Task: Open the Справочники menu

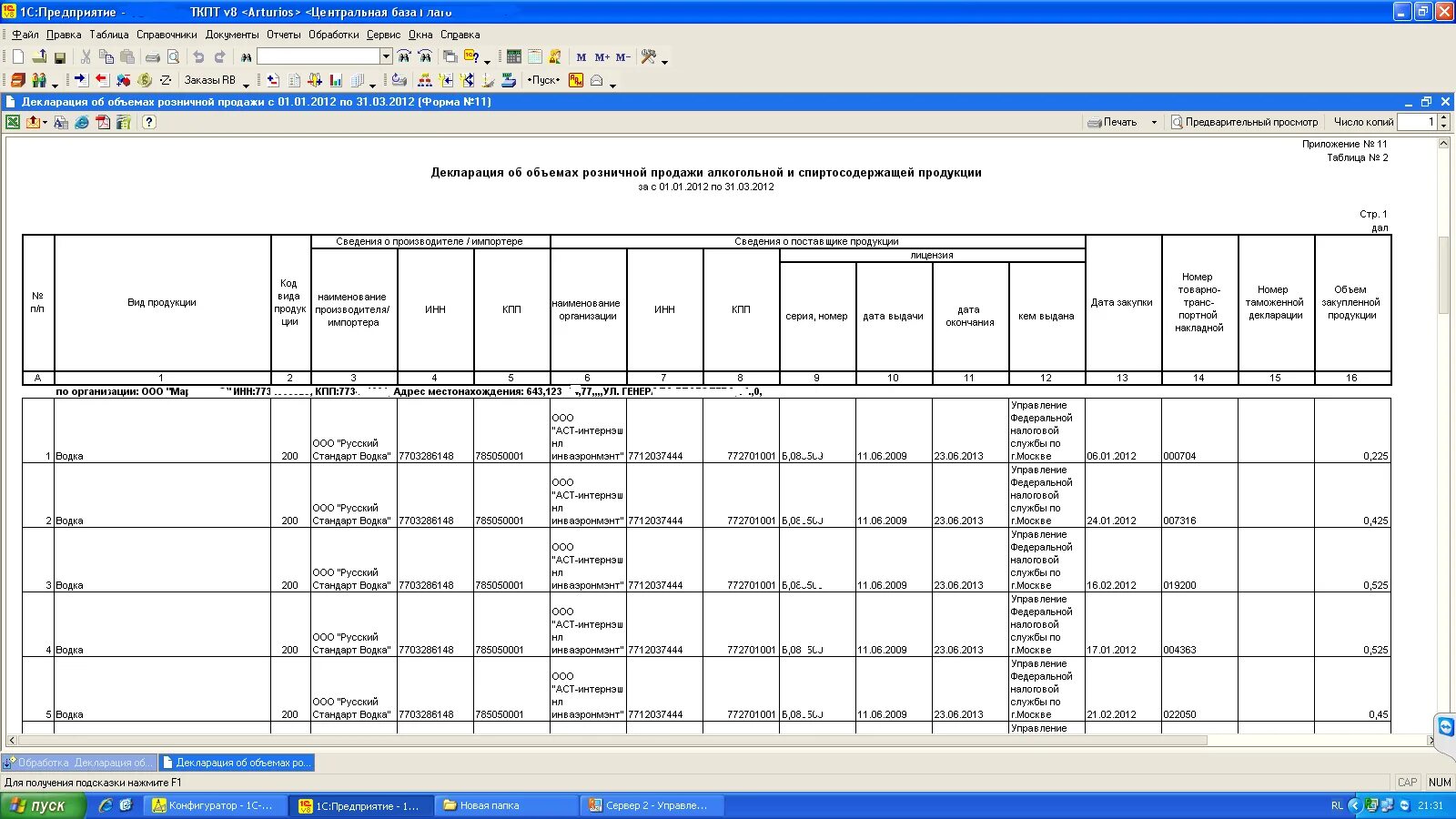Action: [167, 35]
